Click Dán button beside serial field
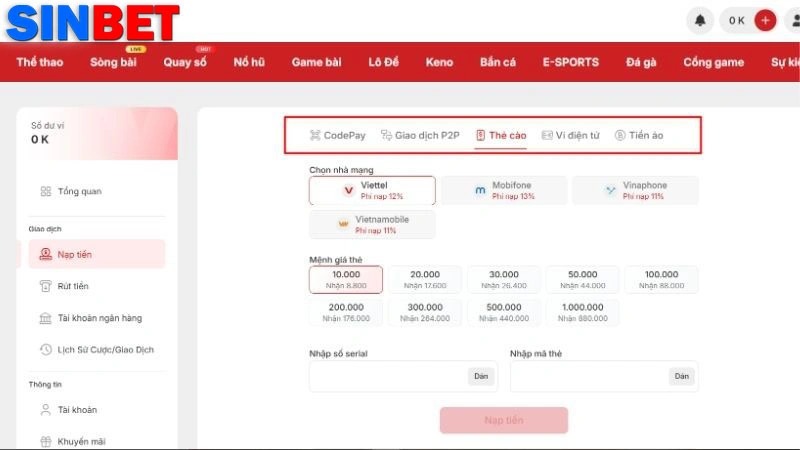800x450 pixels. pyautogui.click(x=481, y=376)
